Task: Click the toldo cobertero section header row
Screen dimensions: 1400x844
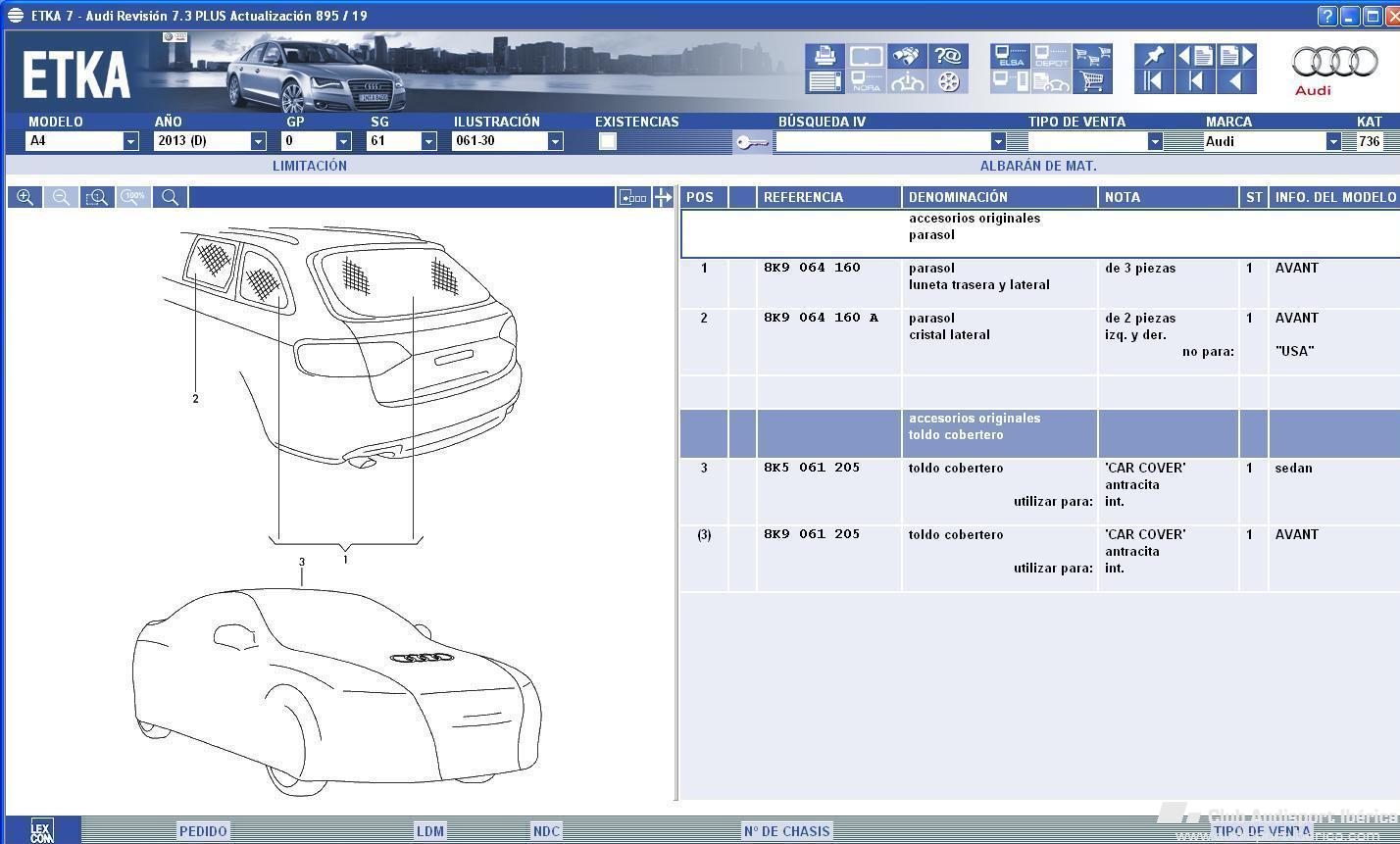Action: [x=1039, y=434]
